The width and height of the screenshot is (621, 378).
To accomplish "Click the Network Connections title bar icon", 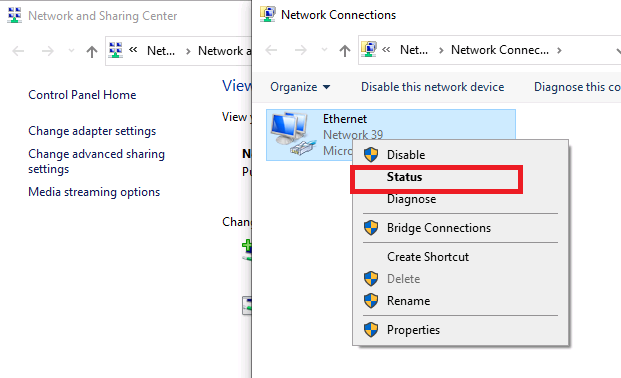I will click(x=267, y=14).
